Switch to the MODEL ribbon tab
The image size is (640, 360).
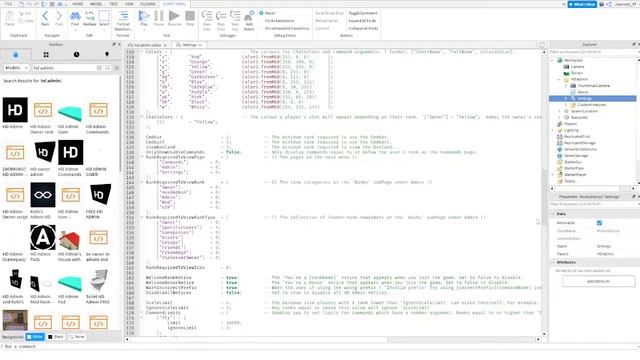pos(96,4)
